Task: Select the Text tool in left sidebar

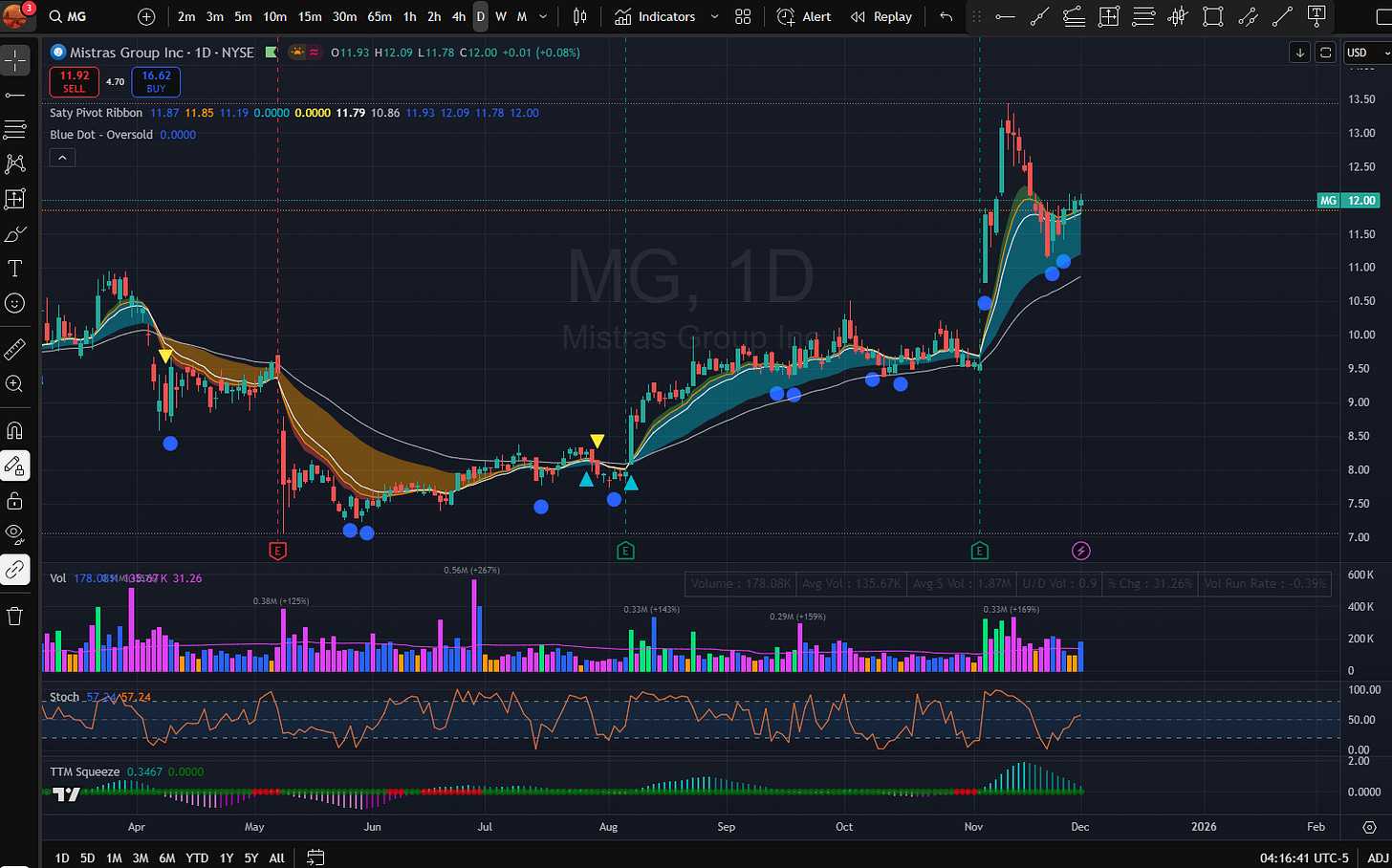Action: click(15, 269)
